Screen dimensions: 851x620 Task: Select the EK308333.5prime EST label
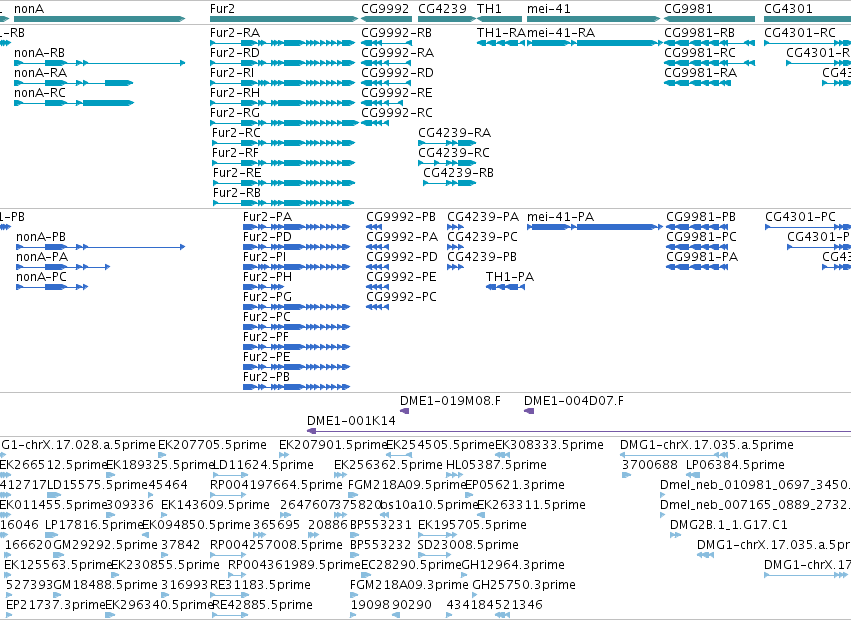tap(549, 445)
